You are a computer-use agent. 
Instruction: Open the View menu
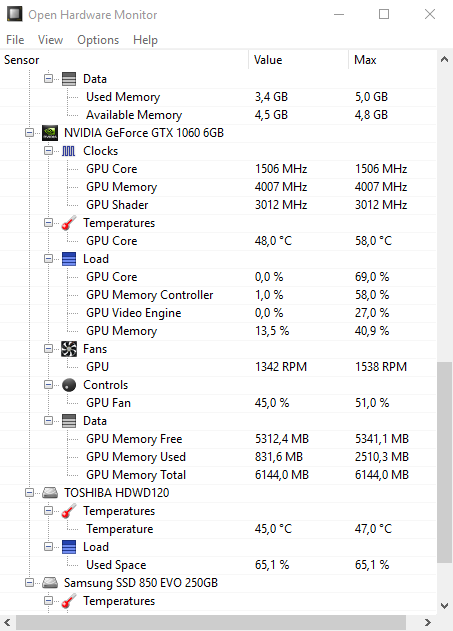tap(50, 40)
